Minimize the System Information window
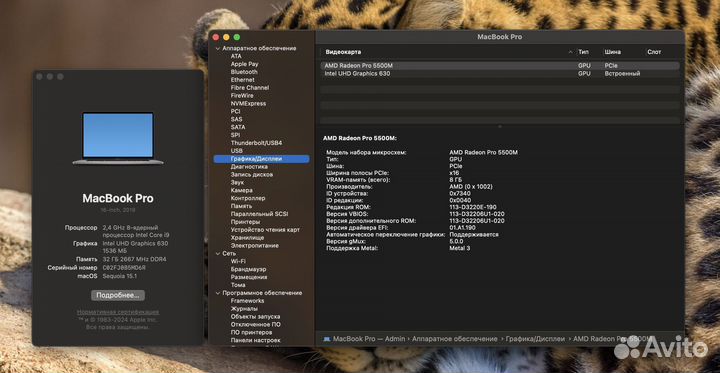 (x=226, y=37)
